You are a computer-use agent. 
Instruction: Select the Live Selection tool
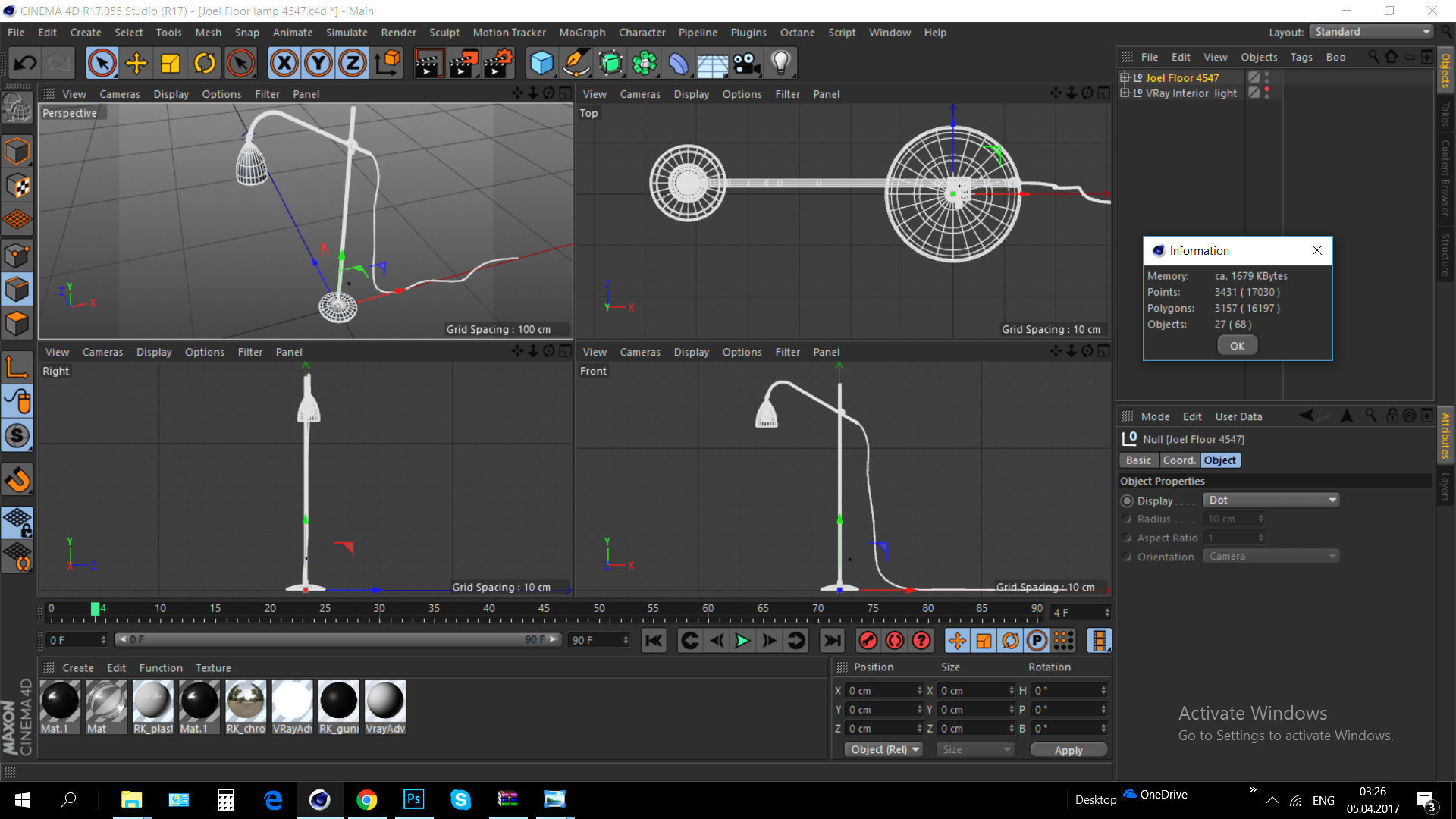(102, 63)
